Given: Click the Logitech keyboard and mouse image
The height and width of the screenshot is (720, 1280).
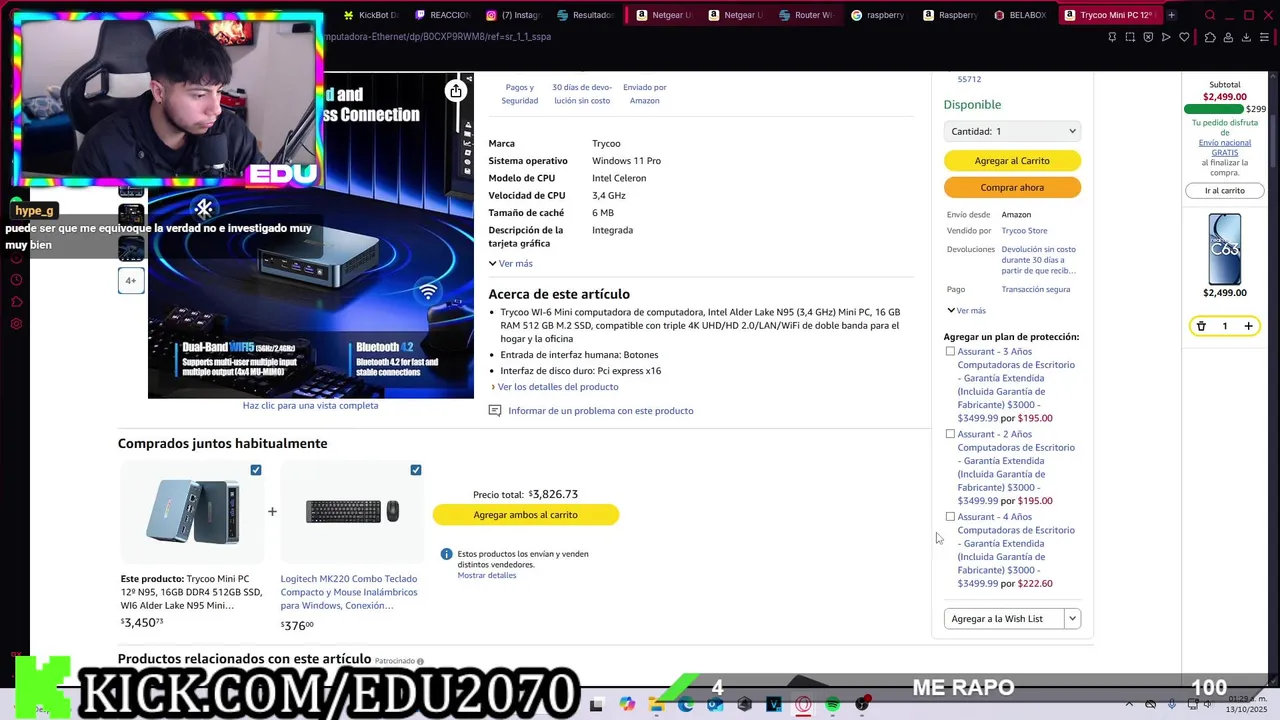Looking at the screenshot, I should pyautogui.click(x=352, y=511).
